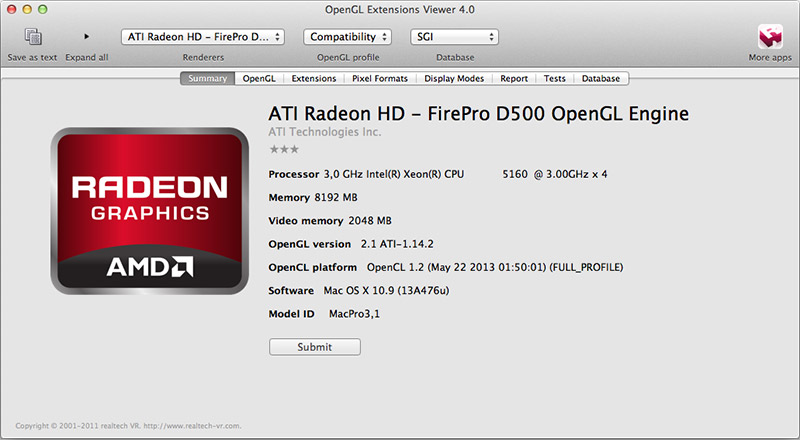Image resolution: width=800 pixels, height=440 pixels.
Task: Click the renderer title heading
Action: (x=479, y=113)
